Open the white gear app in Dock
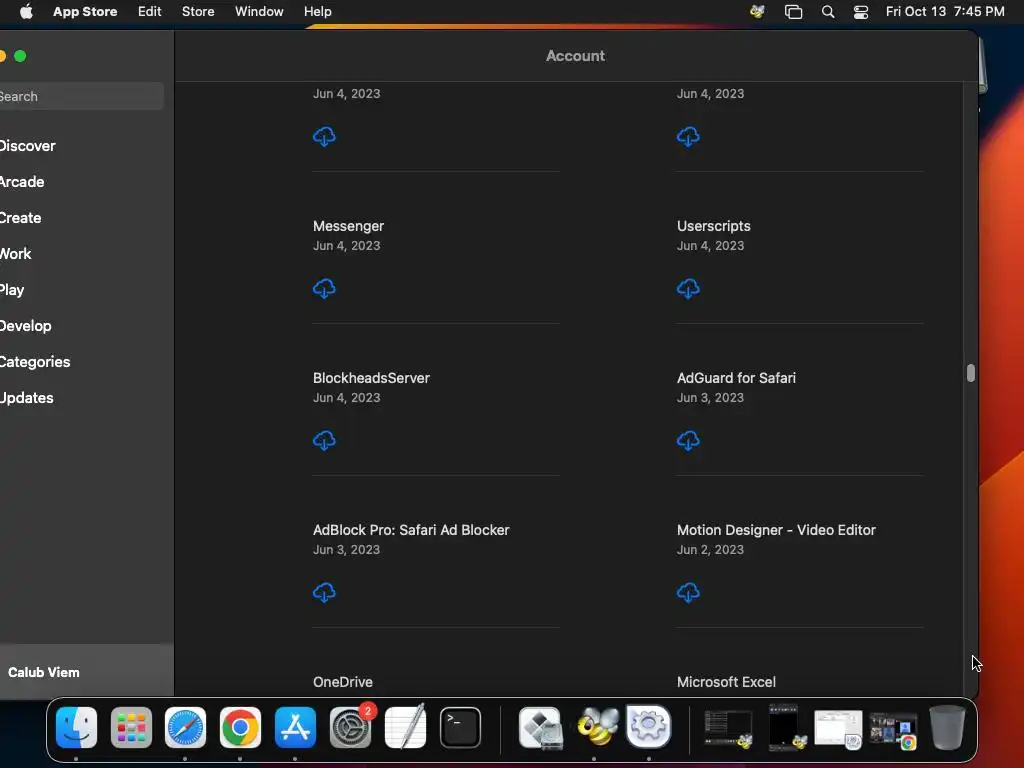 (648, 726)
